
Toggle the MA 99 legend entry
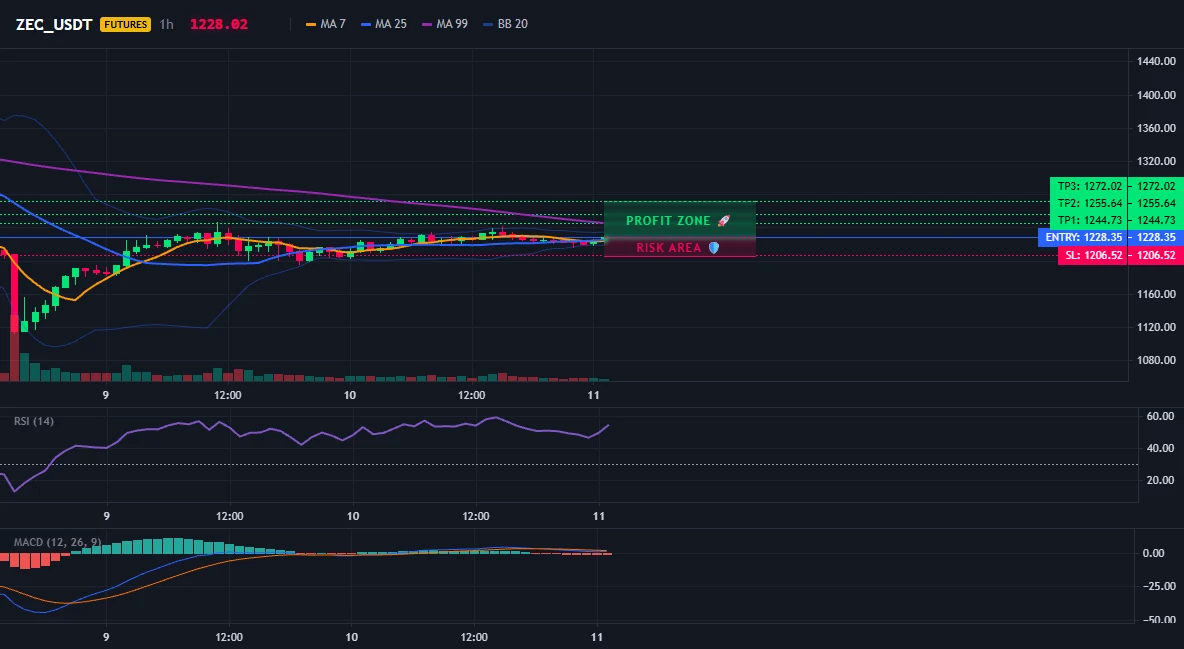coord(445,24)
